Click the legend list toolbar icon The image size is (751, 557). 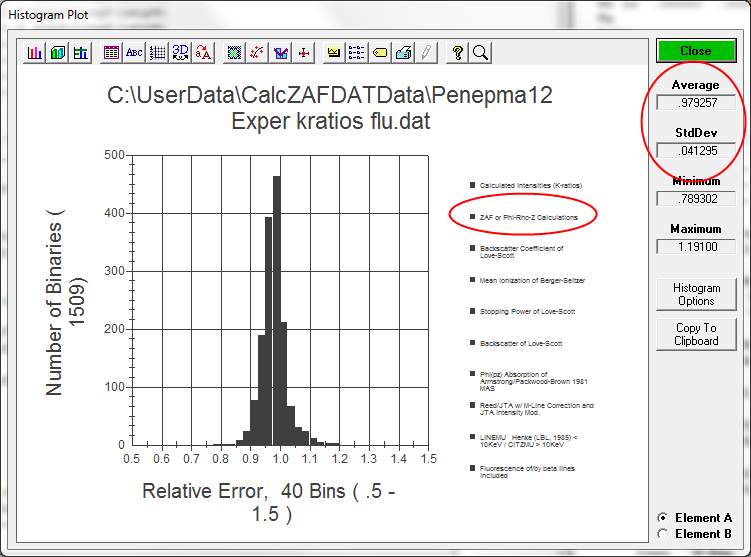pyautogui.click(x=357, y=53)
